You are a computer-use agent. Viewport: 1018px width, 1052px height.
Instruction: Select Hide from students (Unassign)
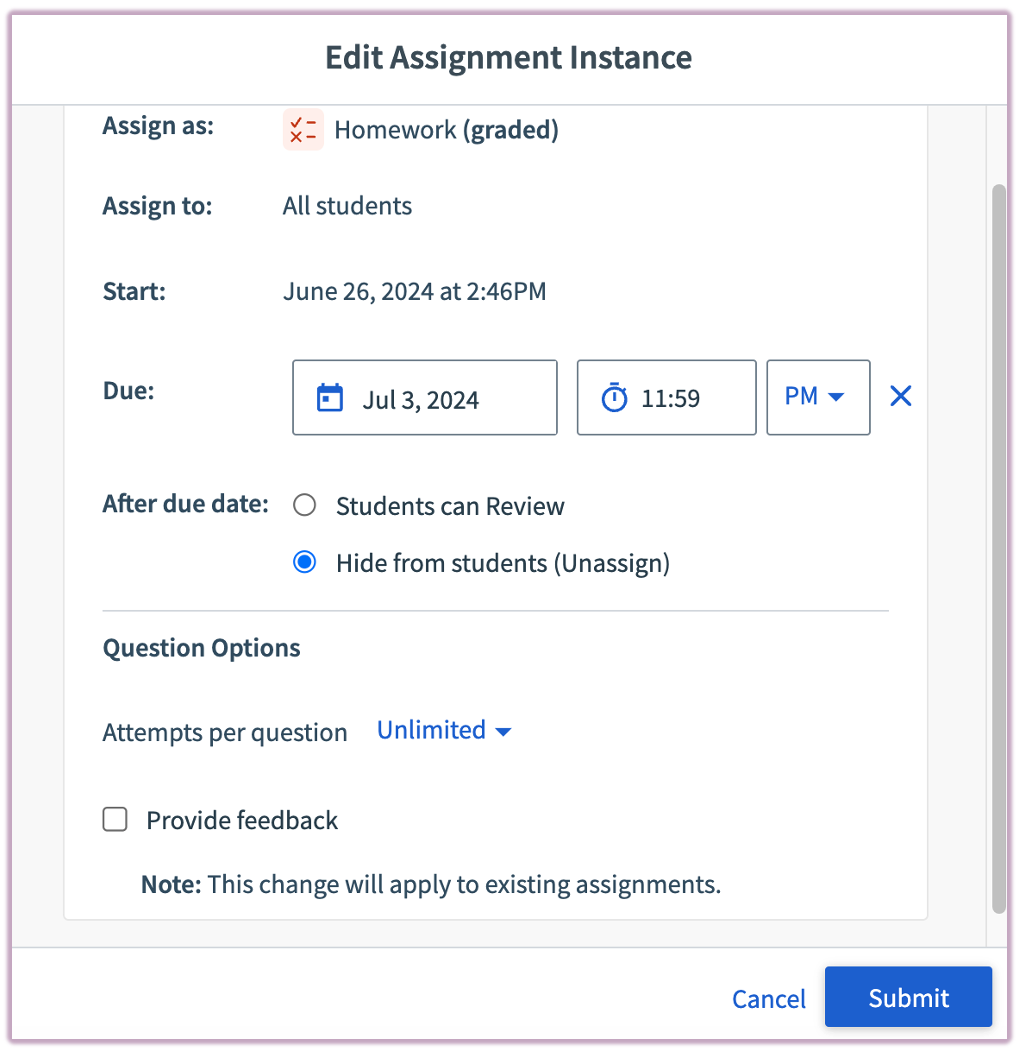(x=304, y=562)
